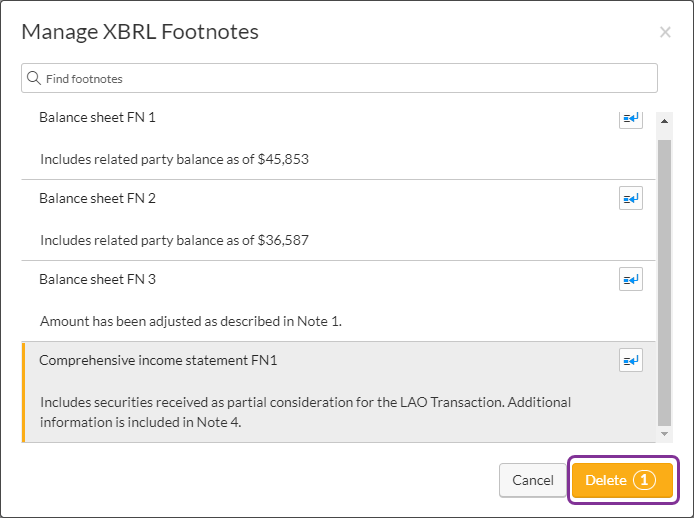This screenshot has width=694, height=518.
Task: Click the footnote list scrollbar thumb
Action: [x=664, y=282]
